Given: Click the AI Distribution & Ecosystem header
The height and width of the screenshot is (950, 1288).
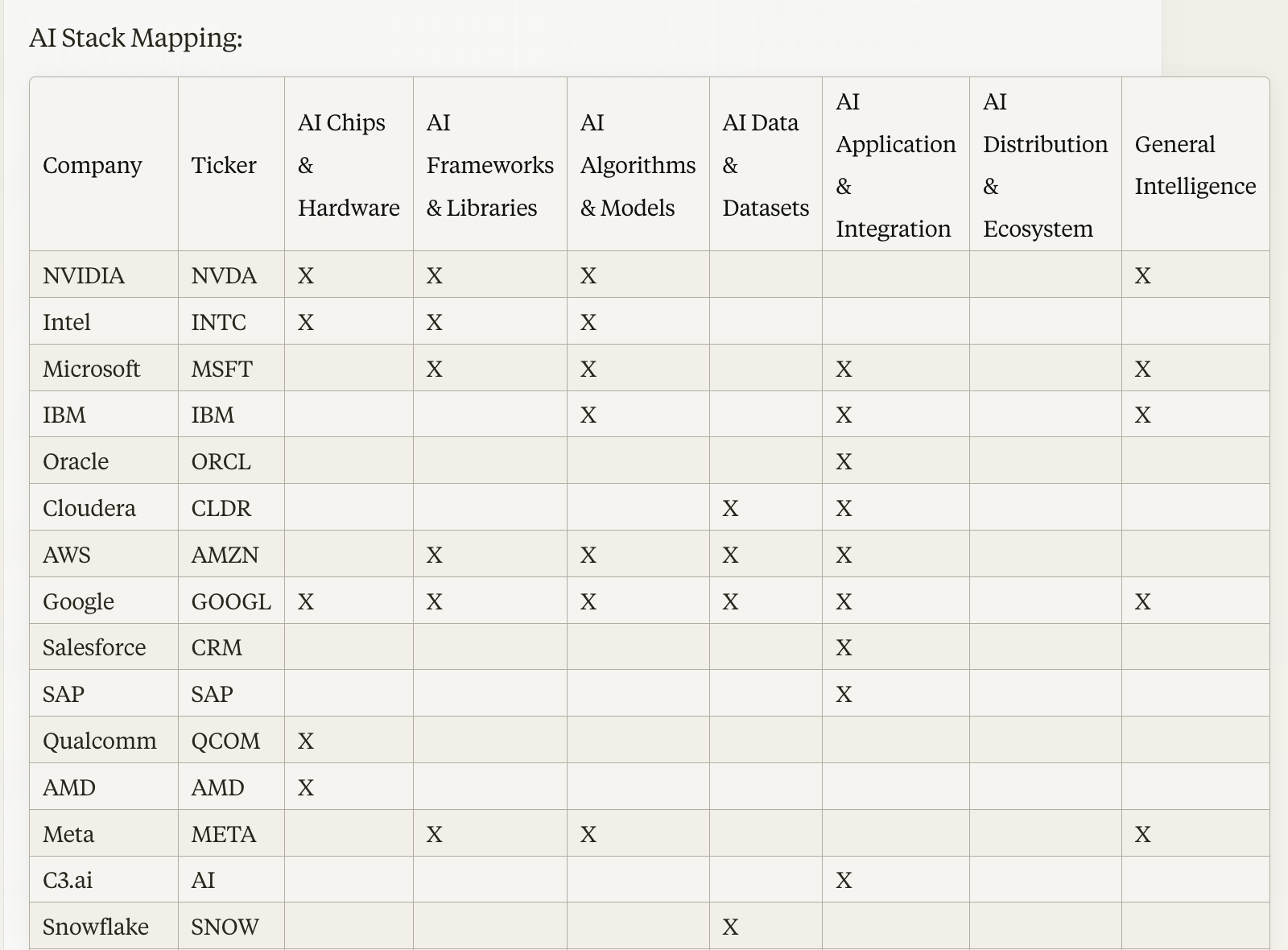Looking at the screenshot, I should point(1046,165).
